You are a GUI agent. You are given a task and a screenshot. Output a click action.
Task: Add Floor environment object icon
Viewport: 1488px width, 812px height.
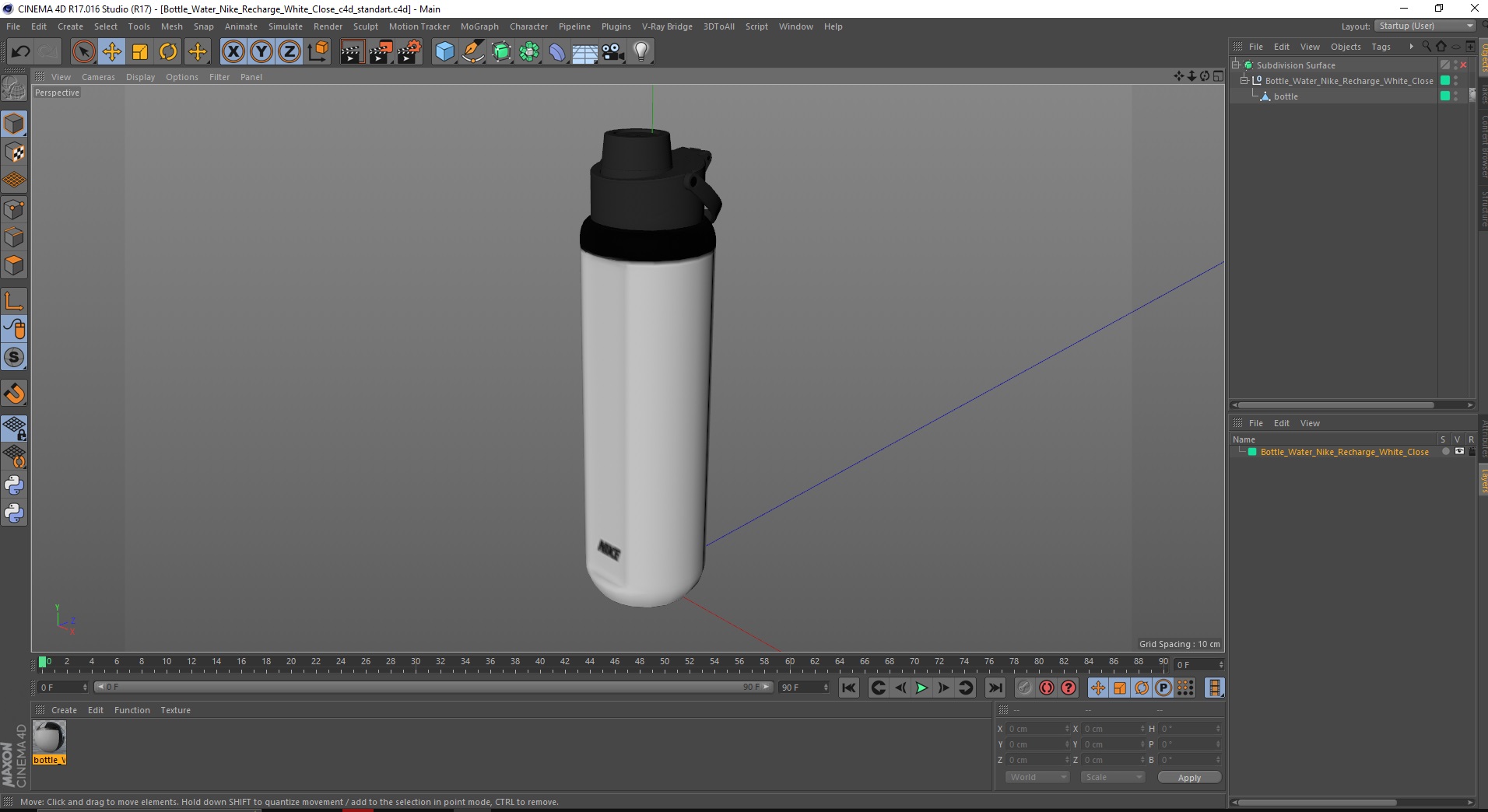[x=585, y=52]
